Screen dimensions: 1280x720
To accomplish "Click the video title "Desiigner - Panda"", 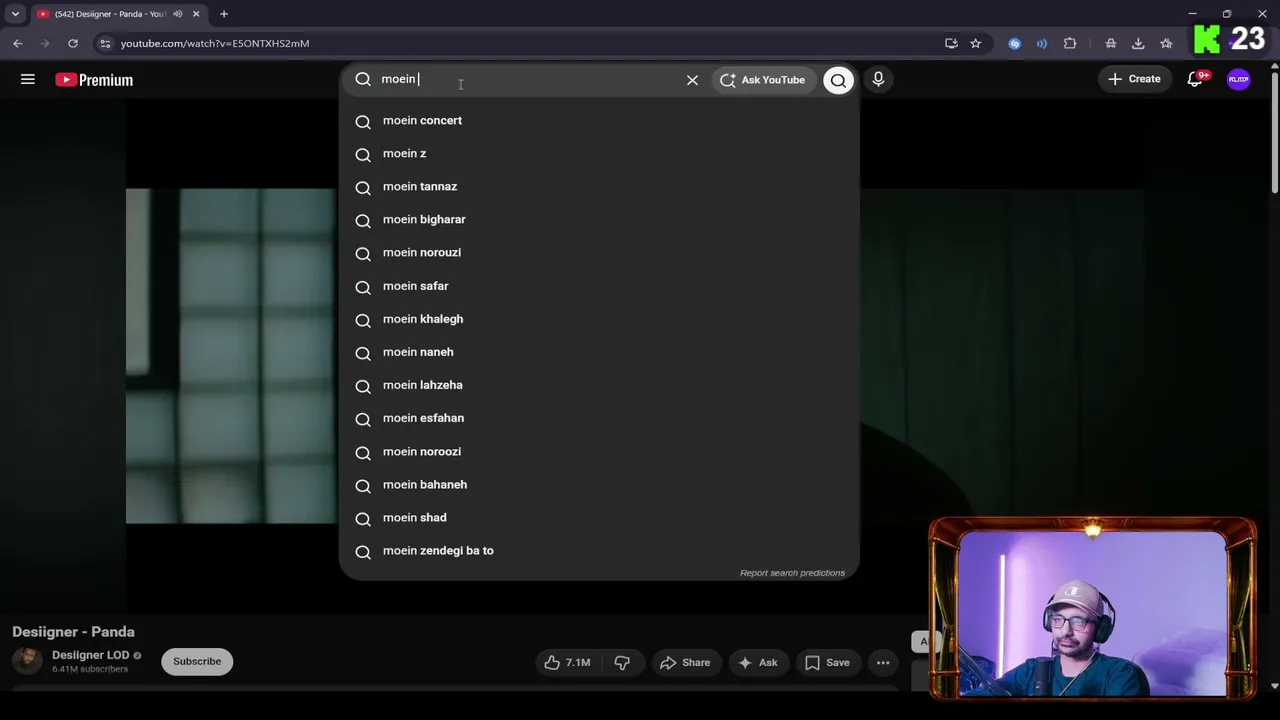I will 73,632.
